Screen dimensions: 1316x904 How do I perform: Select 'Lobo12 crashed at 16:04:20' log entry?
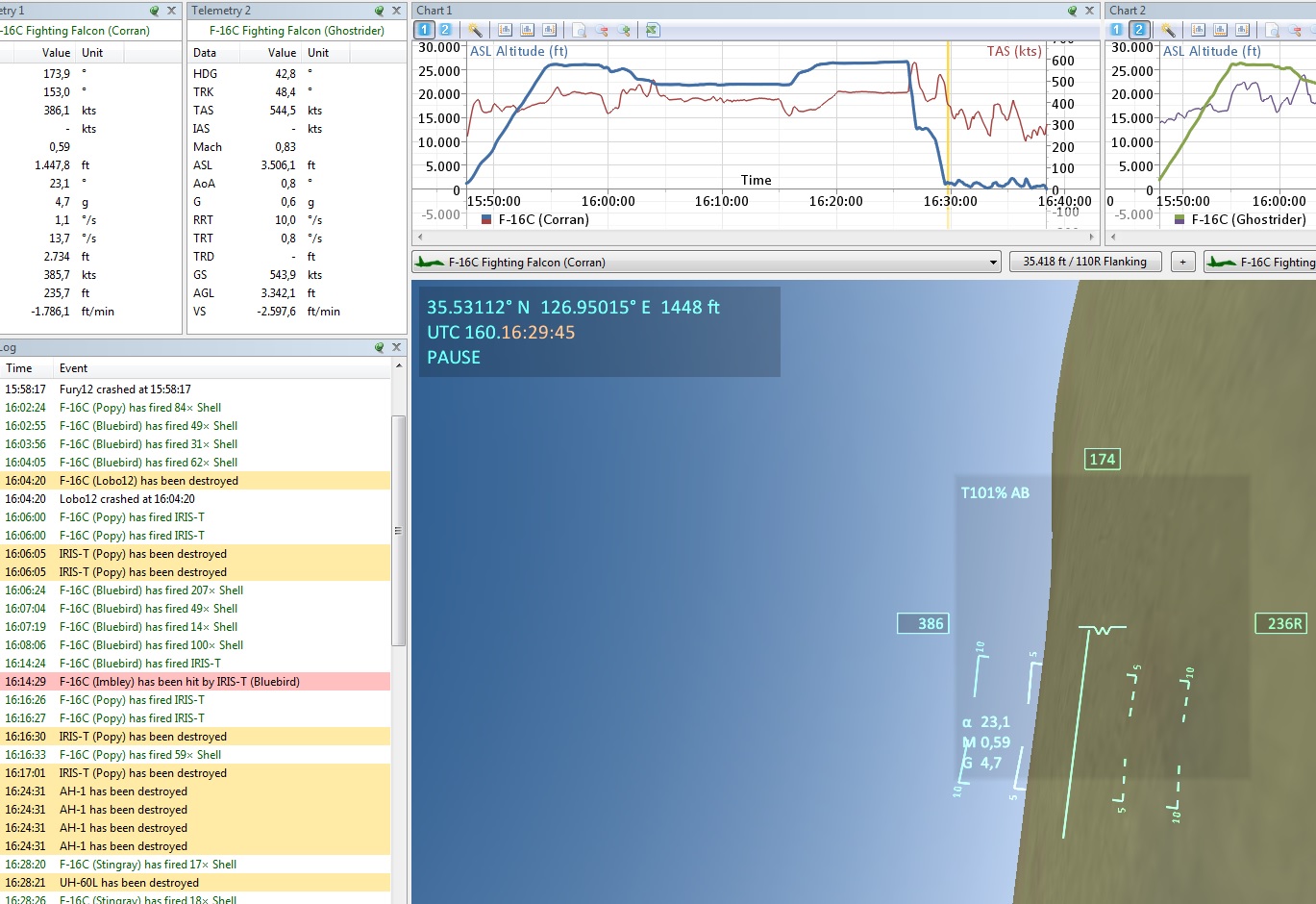click(x=195, y=499)
